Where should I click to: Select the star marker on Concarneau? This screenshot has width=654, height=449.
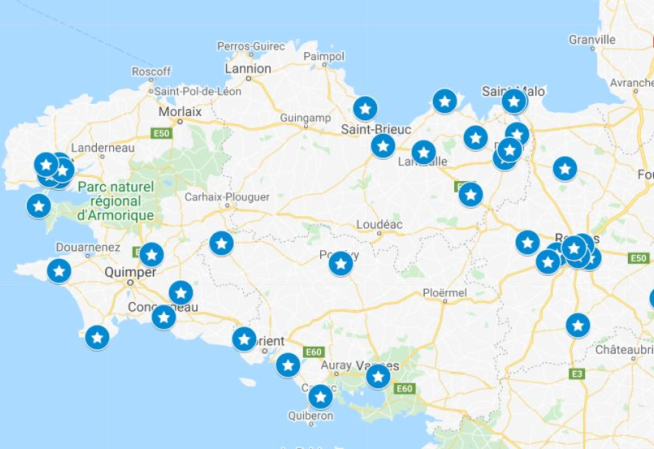click(164, 318)
